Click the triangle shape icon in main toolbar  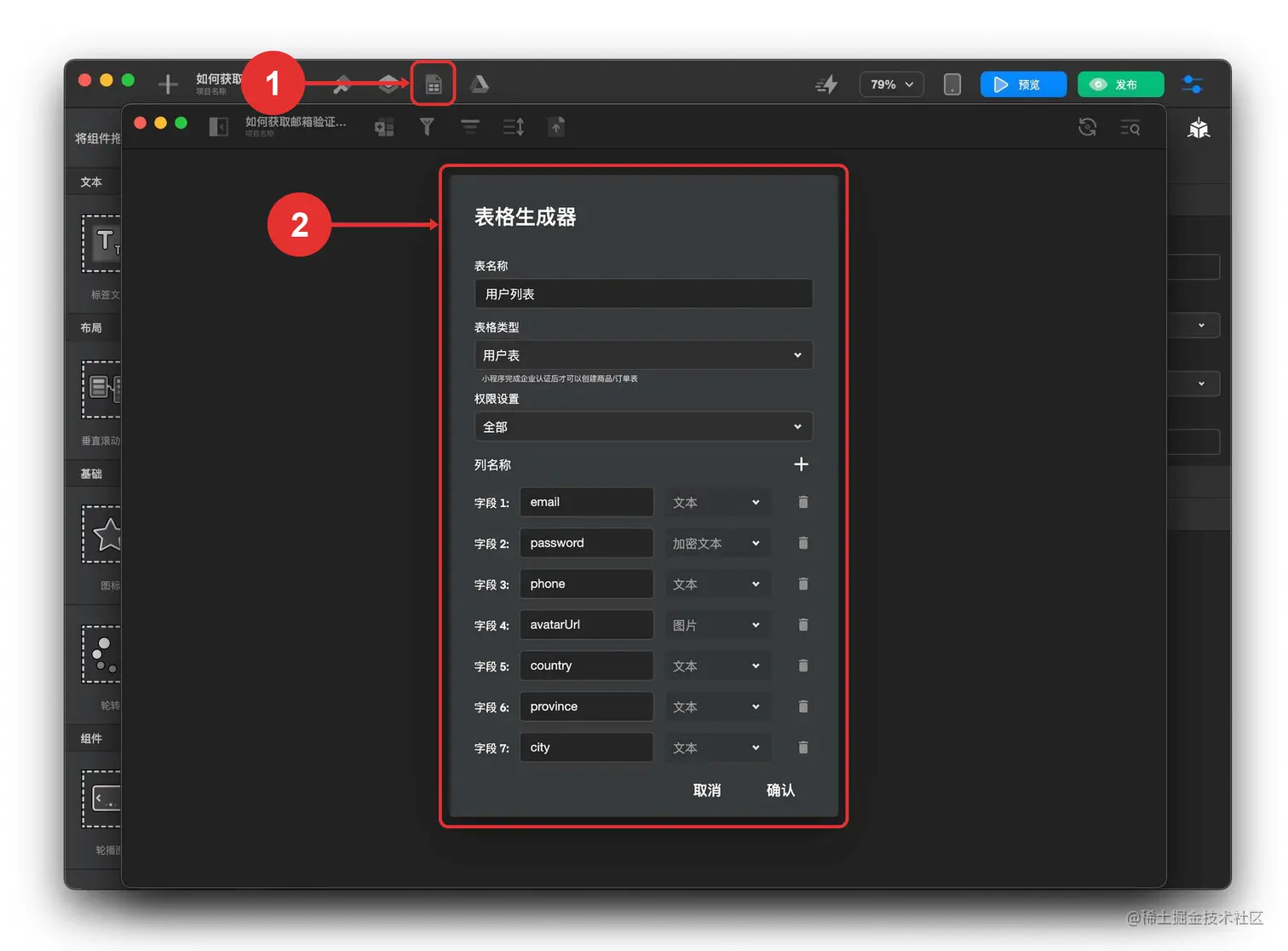(x=480, y=84)
